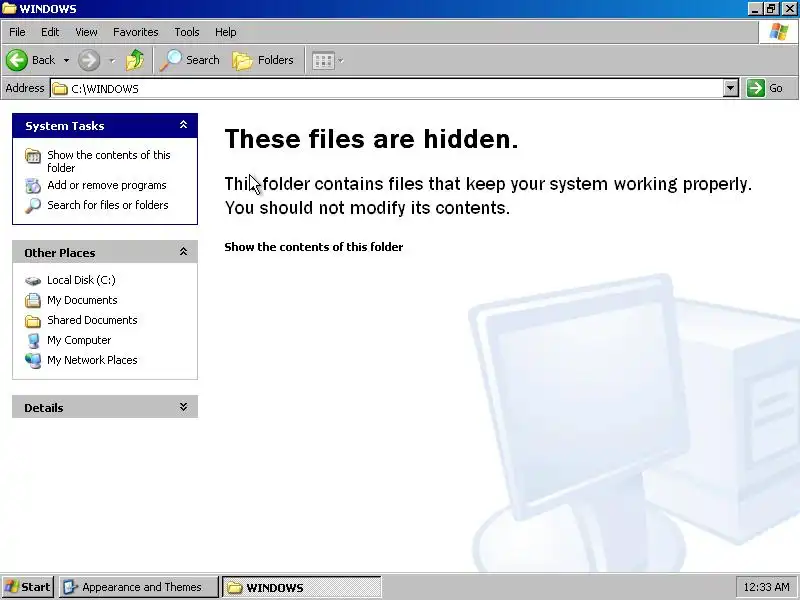Open the Help menu
The width and height of the screenshot is (800, 600).
click(x=226, y=32)
